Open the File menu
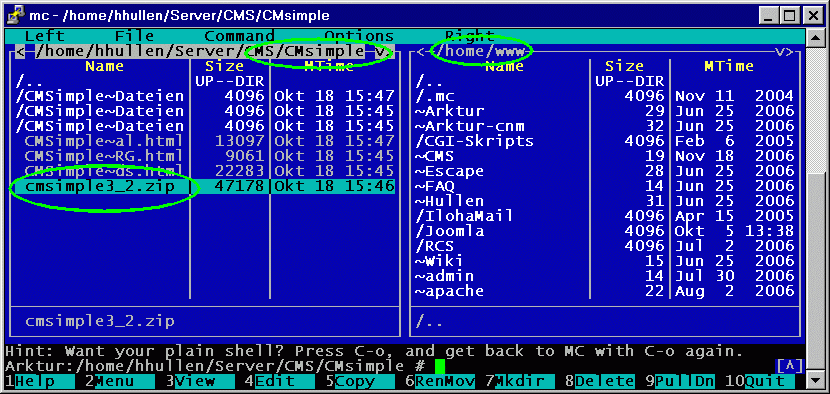Image resolution: width=830 pixels, height=394 pixels. [134, 36]
